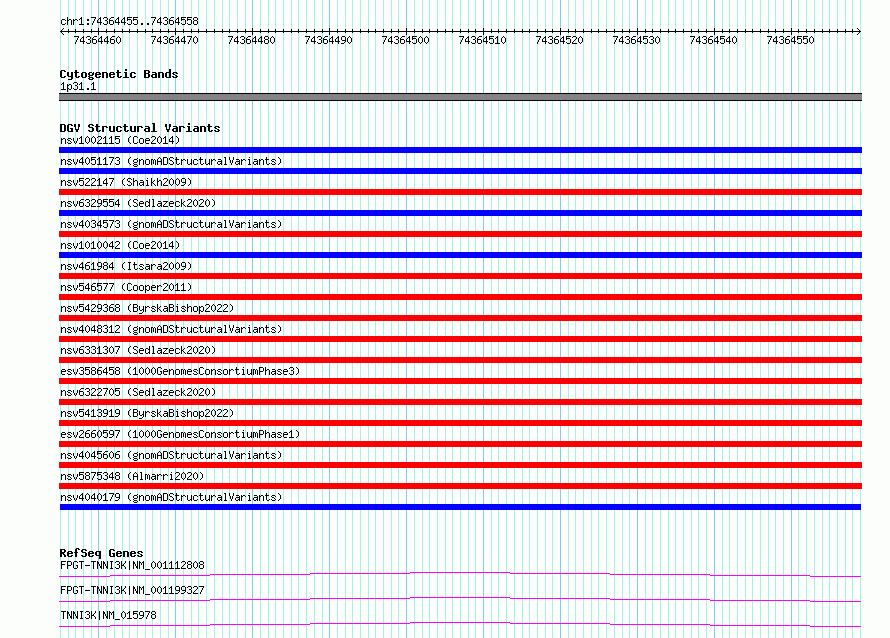Click the red bar for nsv6322705
This screenshot has height=638, width=890.
click(x=460, y=402)
